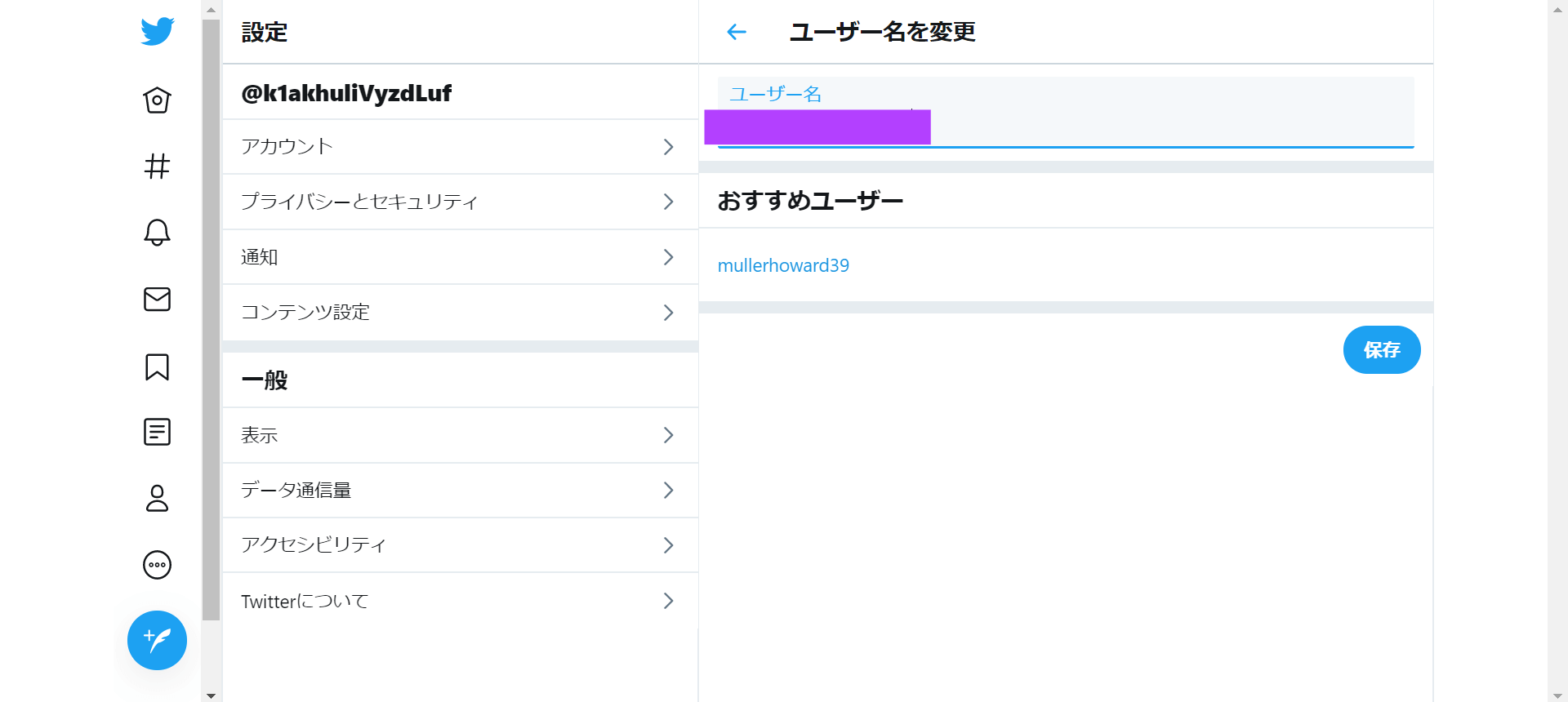Compose a new tweet with the feather button
Screen dimensions: 1568x702
[x=157, y=640]
